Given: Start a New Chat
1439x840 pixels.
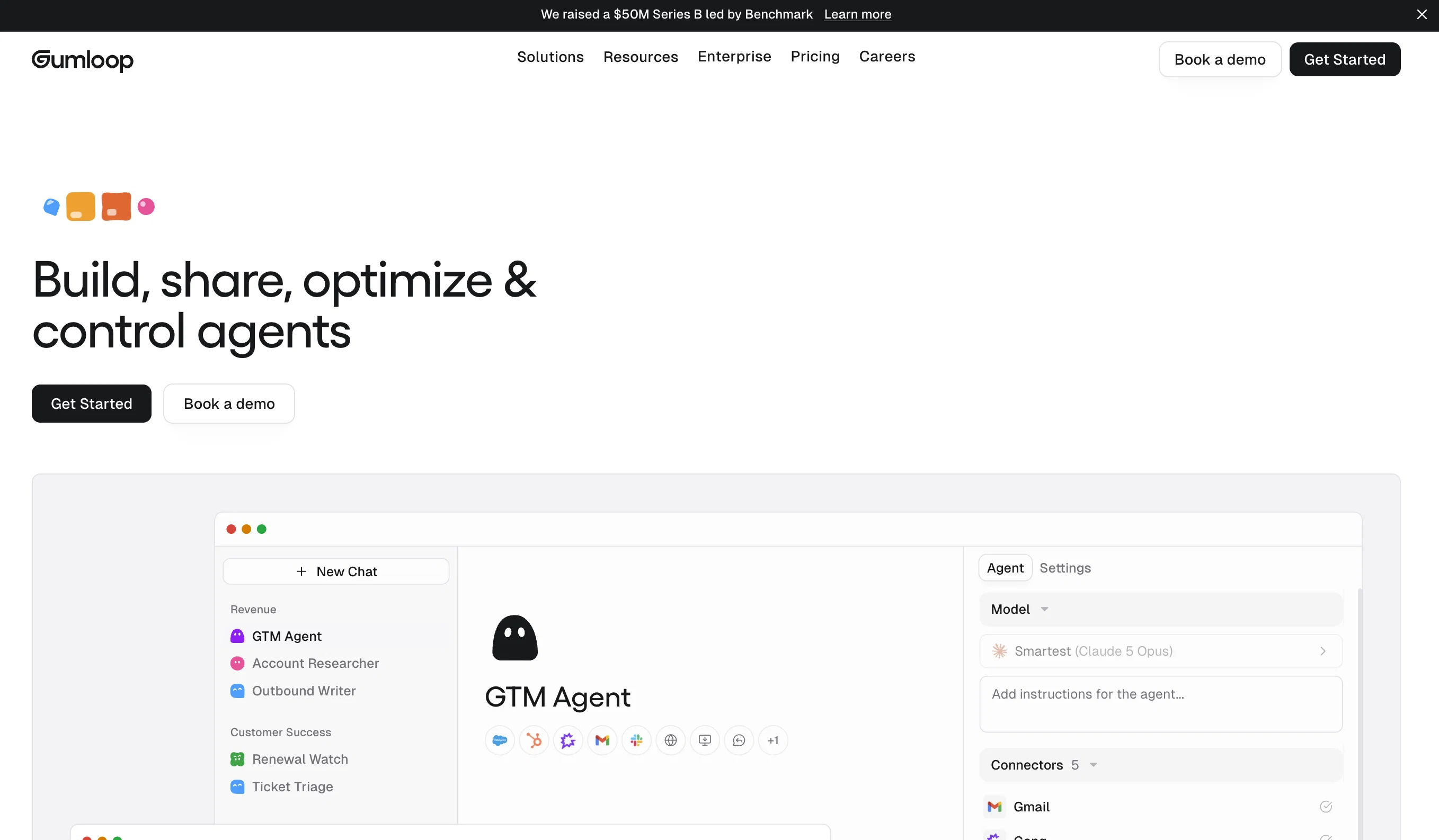Looking at the screenshot, I should (336, 571).
